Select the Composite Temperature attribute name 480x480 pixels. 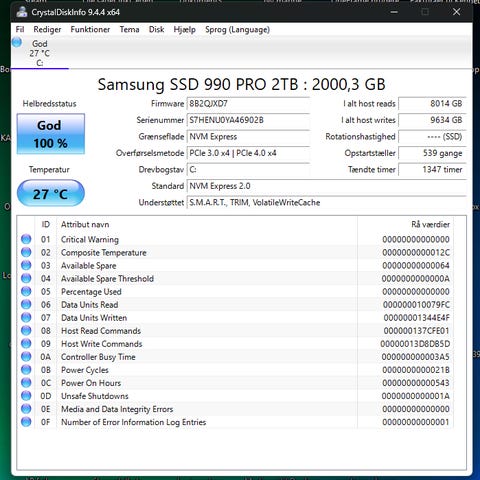click(104, 253)
